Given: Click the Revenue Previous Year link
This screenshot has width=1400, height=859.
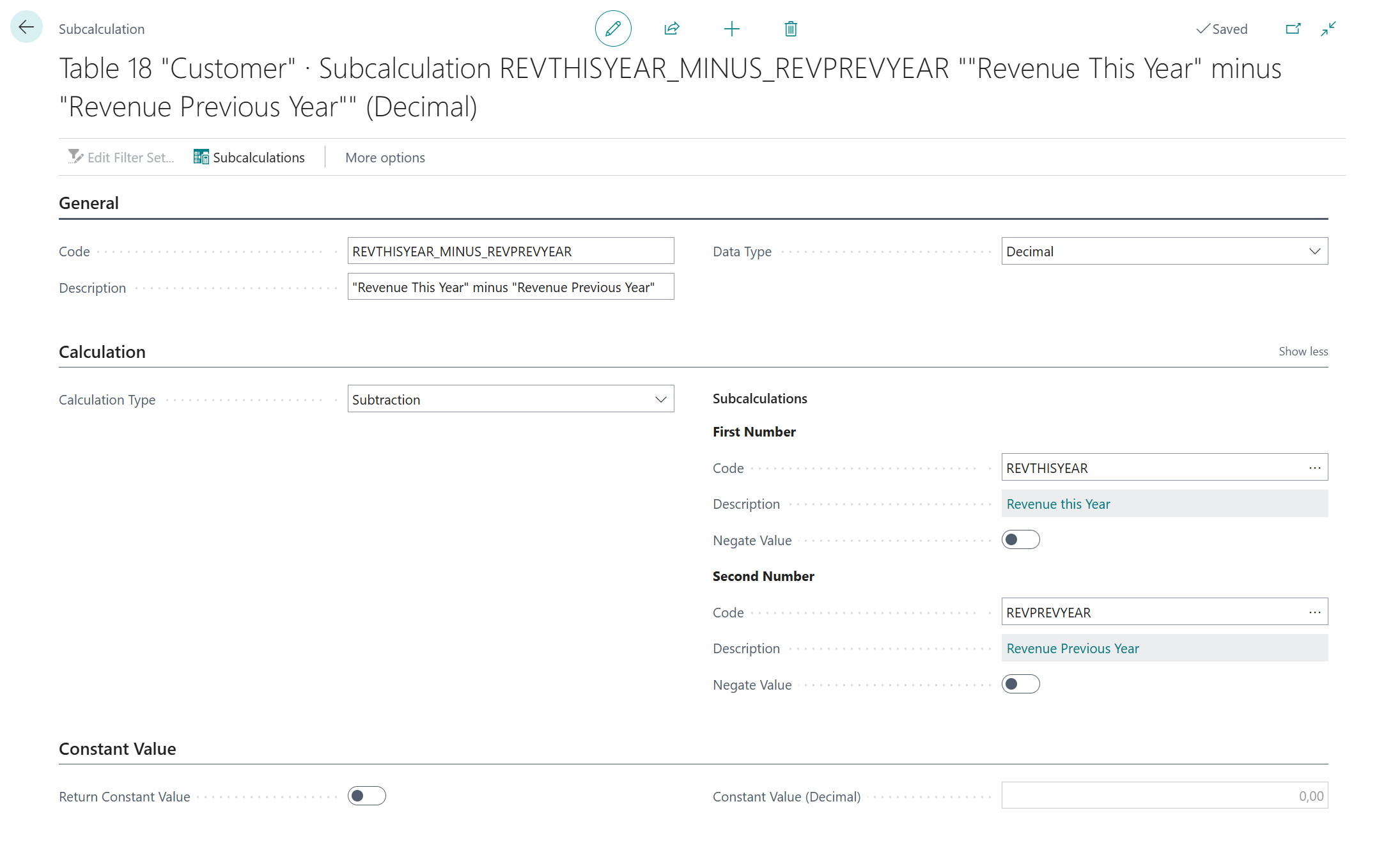Looking at the screenshot, I should [1072, 649].
